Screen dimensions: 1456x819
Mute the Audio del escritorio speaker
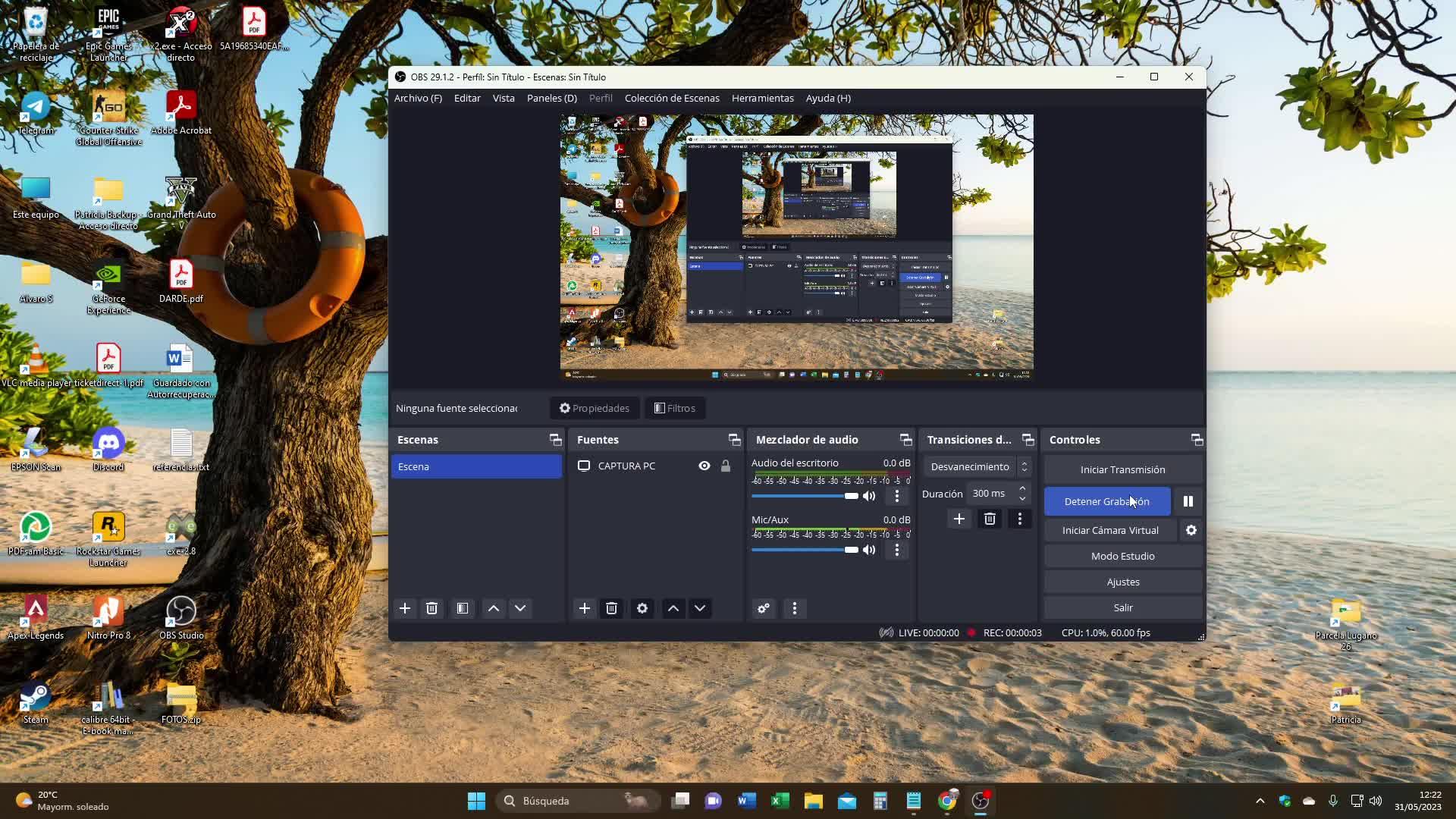coord(869,496)
